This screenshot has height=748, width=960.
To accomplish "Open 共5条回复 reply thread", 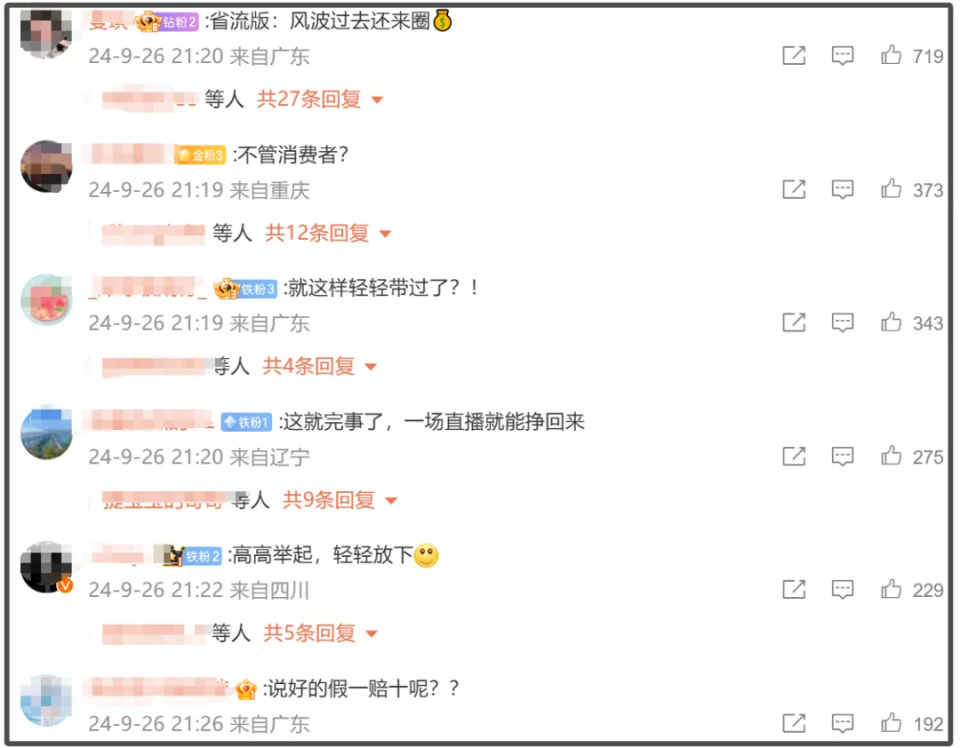I will click(x=320, y=633).
